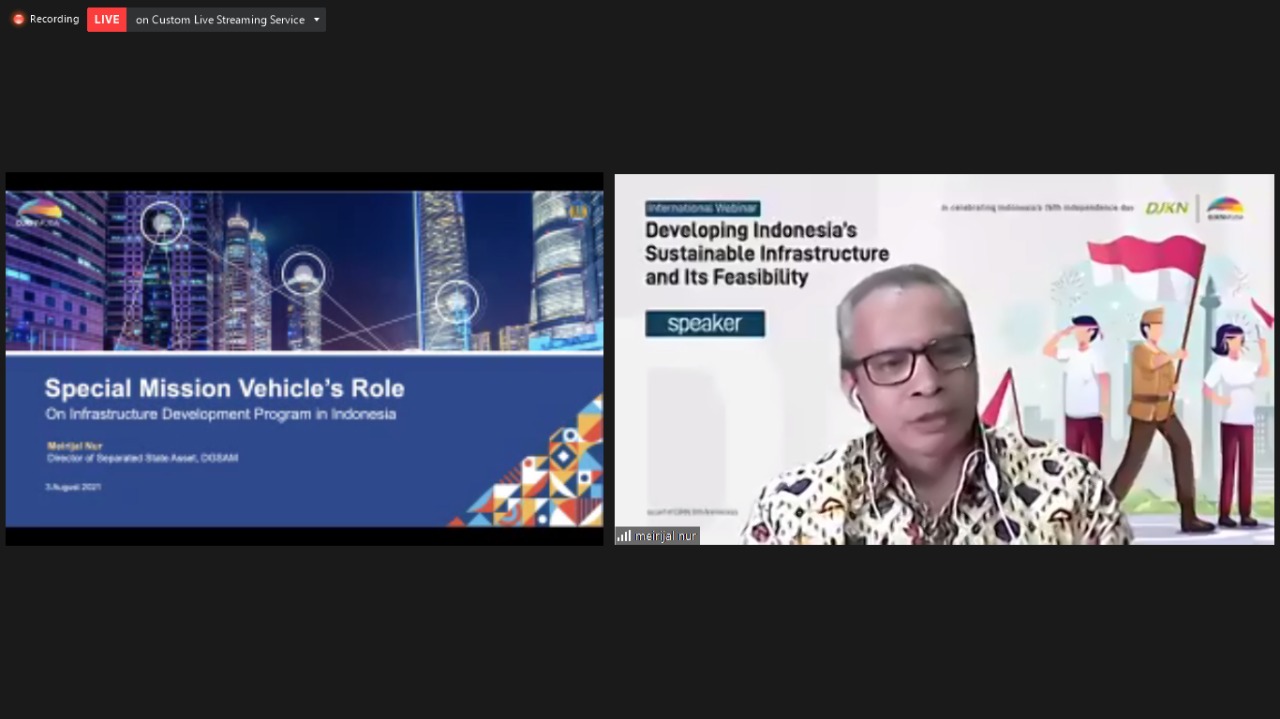Click the webinar title Developing Indonesia's Sustainable Infrastructure

tap(766, 253)
